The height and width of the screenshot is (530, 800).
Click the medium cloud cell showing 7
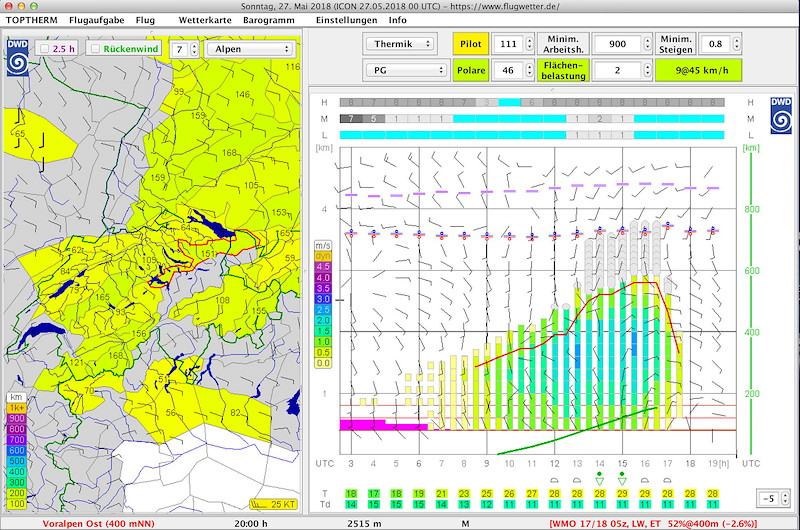(351, 119)
